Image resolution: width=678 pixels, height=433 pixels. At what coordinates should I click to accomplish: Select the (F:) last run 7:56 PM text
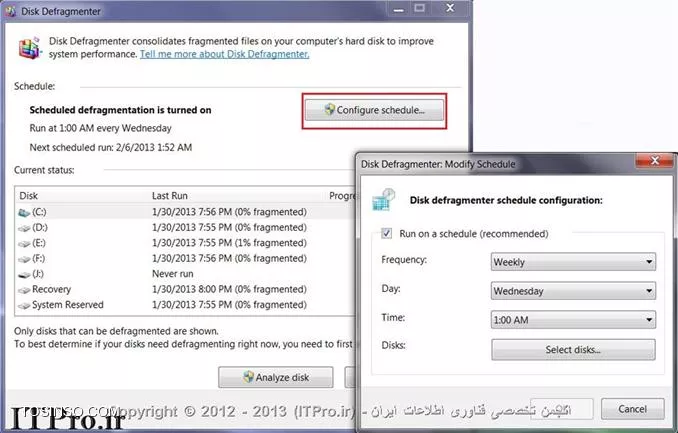(x=229, y=258)
